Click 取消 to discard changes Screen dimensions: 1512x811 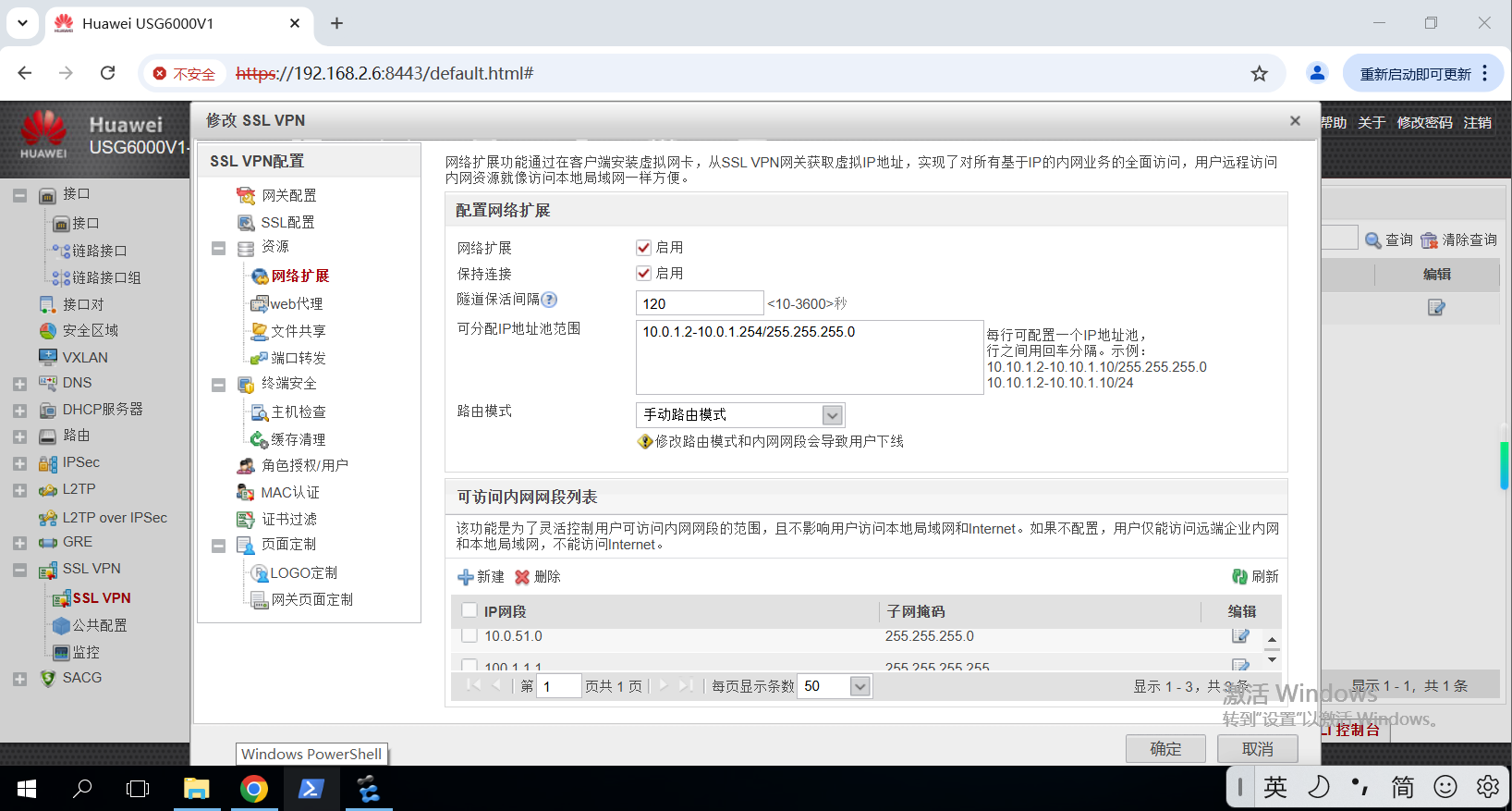[x=1258, y=749]
